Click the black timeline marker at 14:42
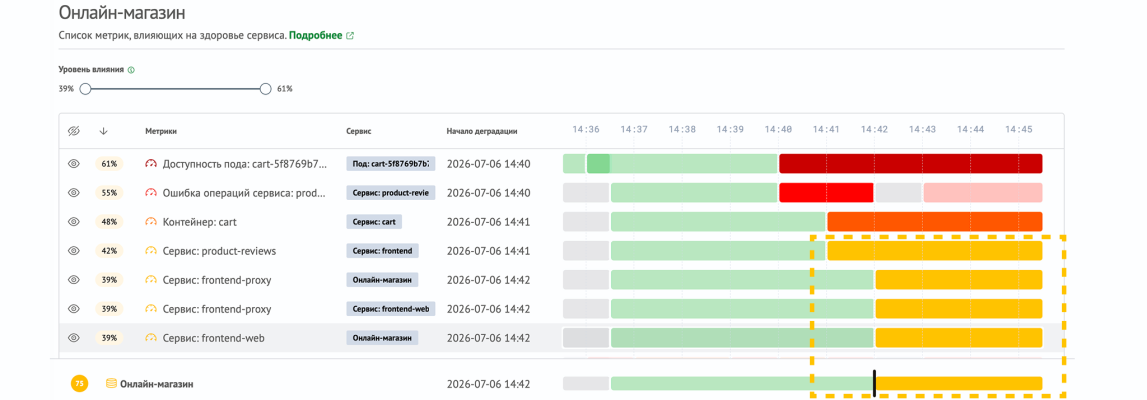1147x400 pixels. pos(873,383)
